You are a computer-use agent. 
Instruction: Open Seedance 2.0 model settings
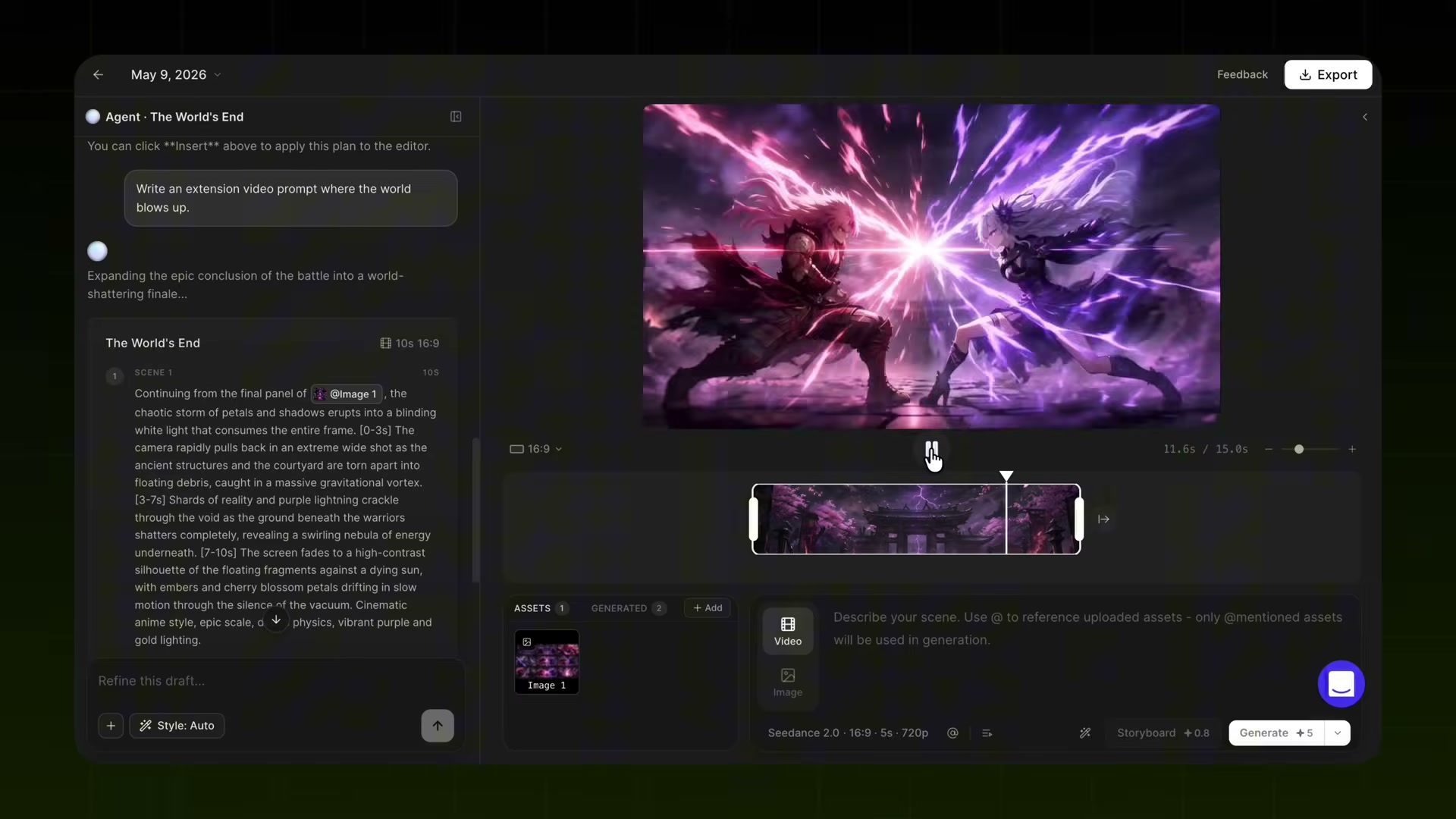coord(848,733)
